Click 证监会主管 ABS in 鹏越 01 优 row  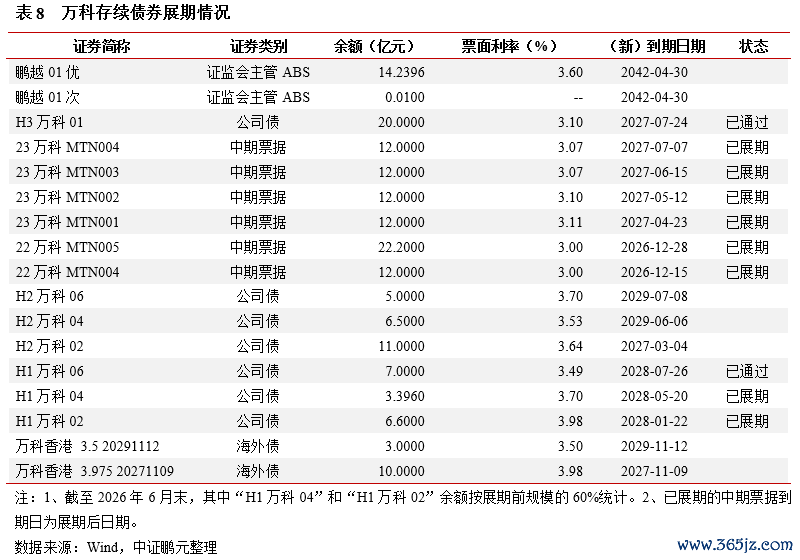[x=258, y=72]
